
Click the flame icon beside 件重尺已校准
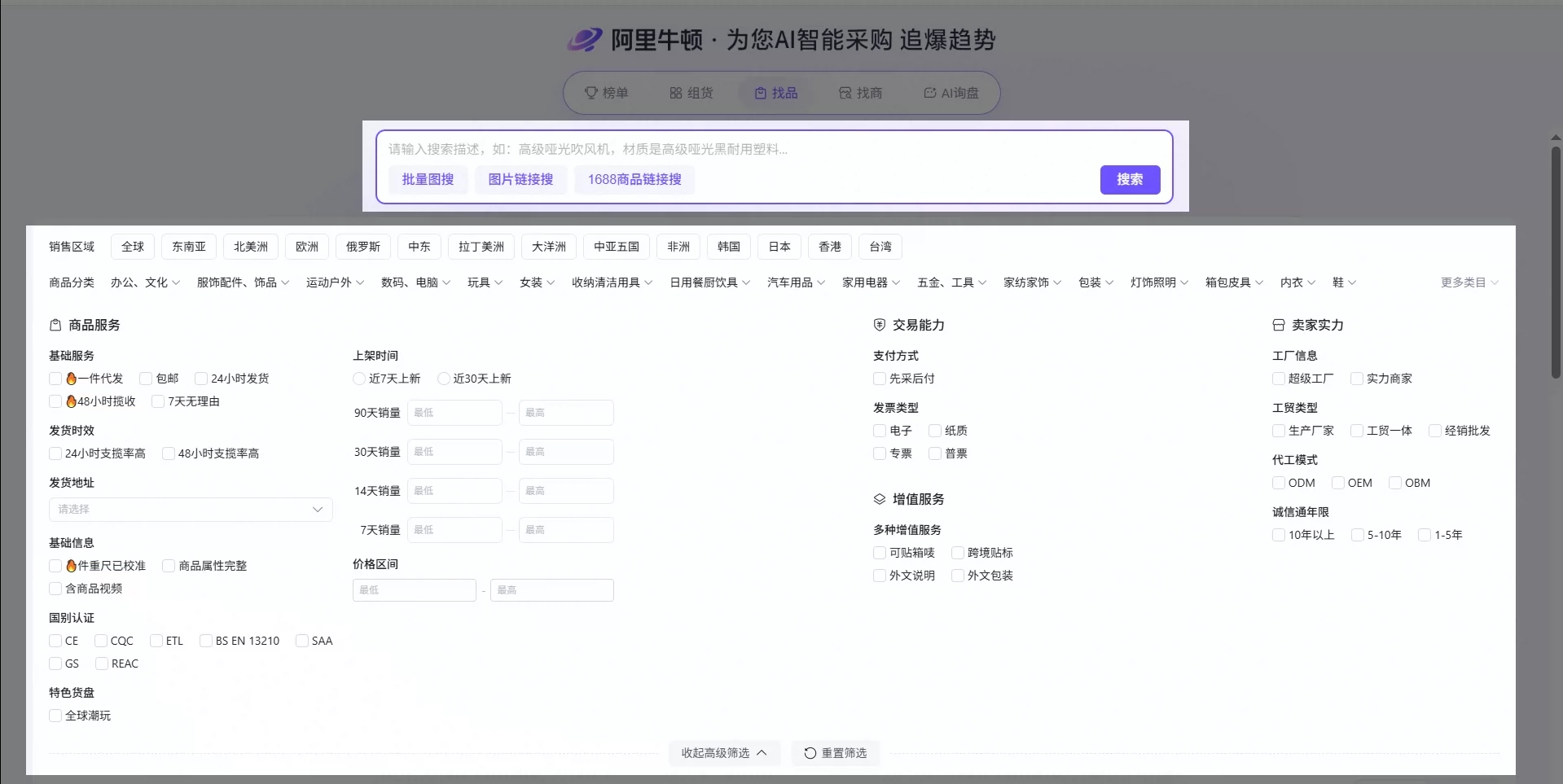click(x=71, y=566)
